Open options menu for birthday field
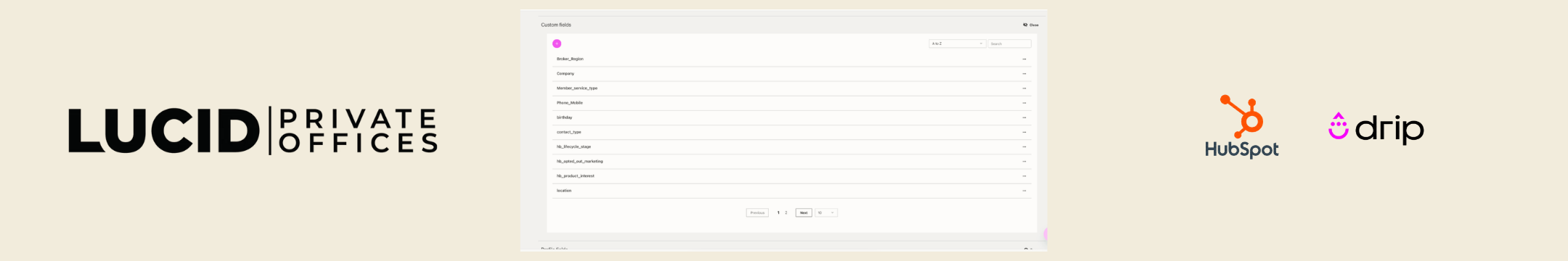1568x261 pixels. coord(1024,117)
